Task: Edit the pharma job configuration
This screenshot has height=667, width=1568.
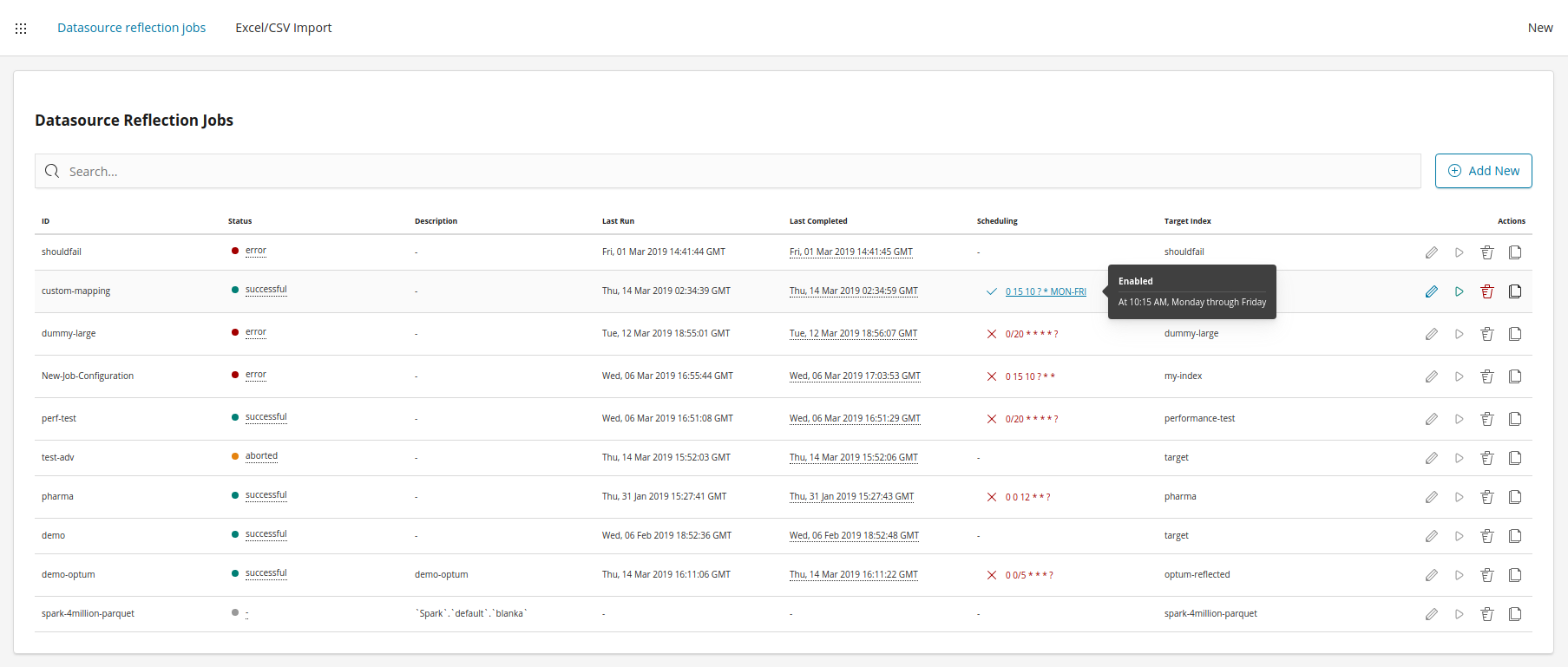Action: [x=1431, y=497]
